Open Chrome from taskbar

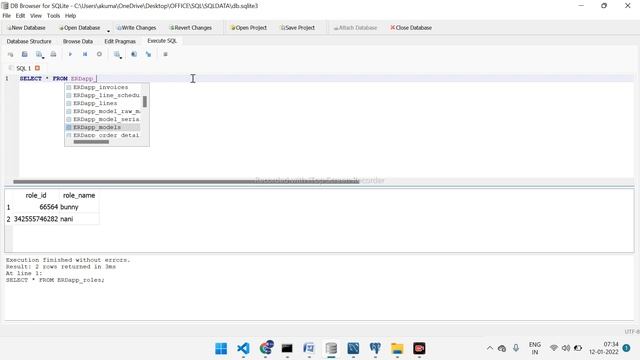pyautogui.click(x=266, y=348)
